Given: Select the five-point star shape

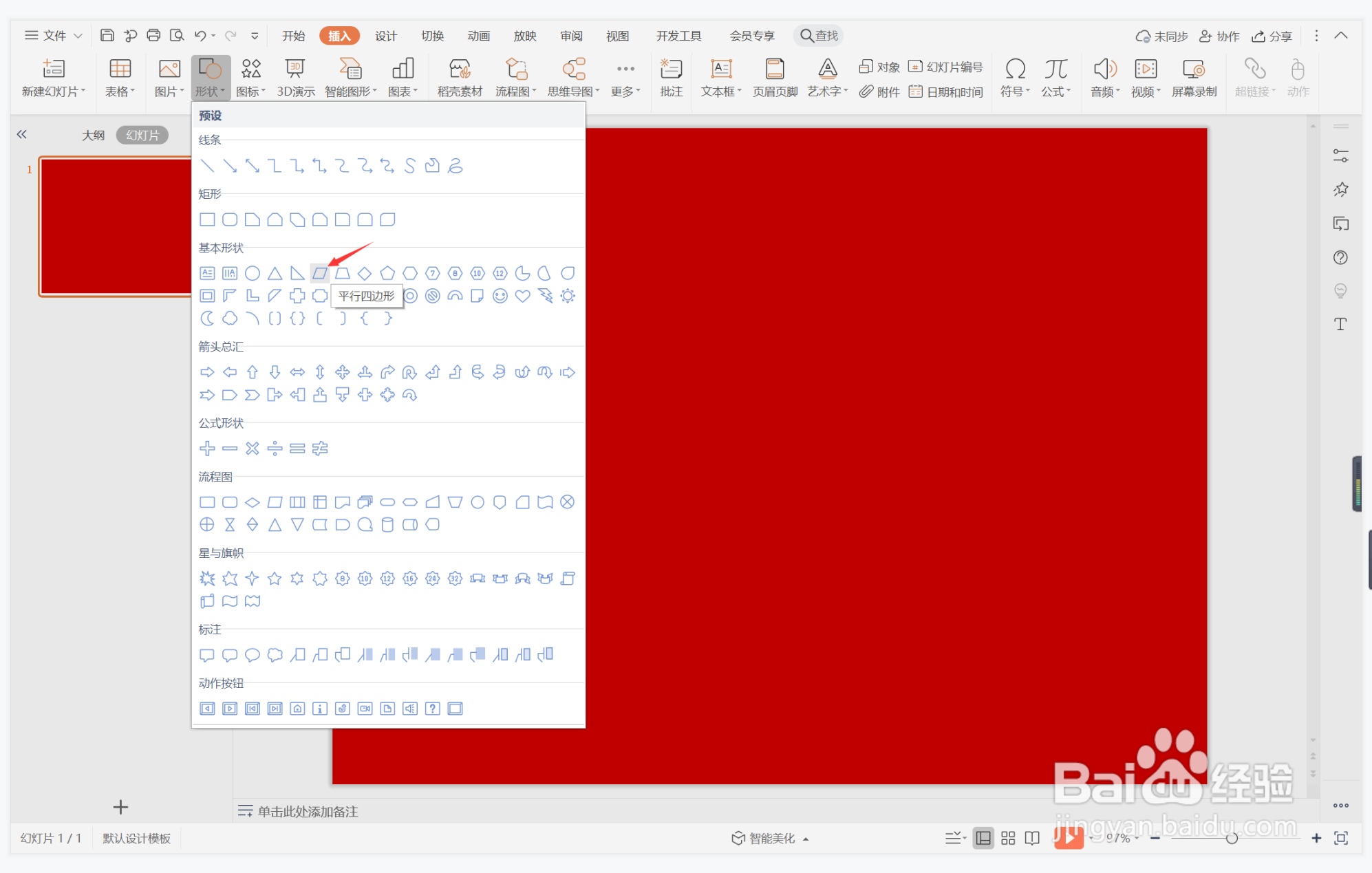Looking at the screenshot, I should (x=275, y=579).
